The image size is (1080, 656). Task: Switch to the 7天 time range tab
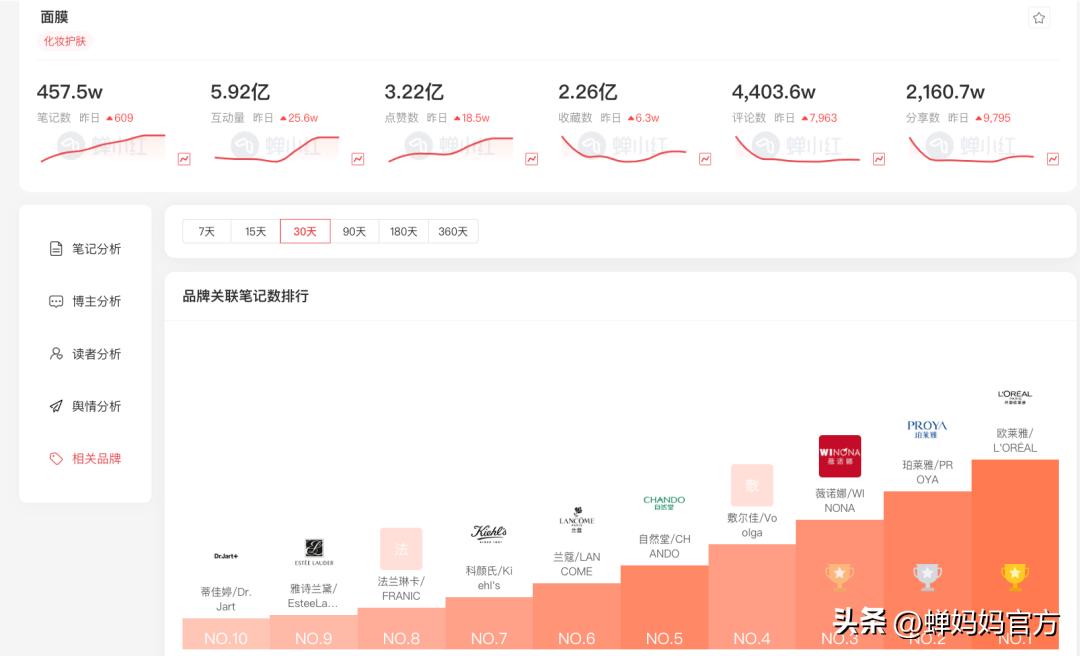click(x=205, y=231)
